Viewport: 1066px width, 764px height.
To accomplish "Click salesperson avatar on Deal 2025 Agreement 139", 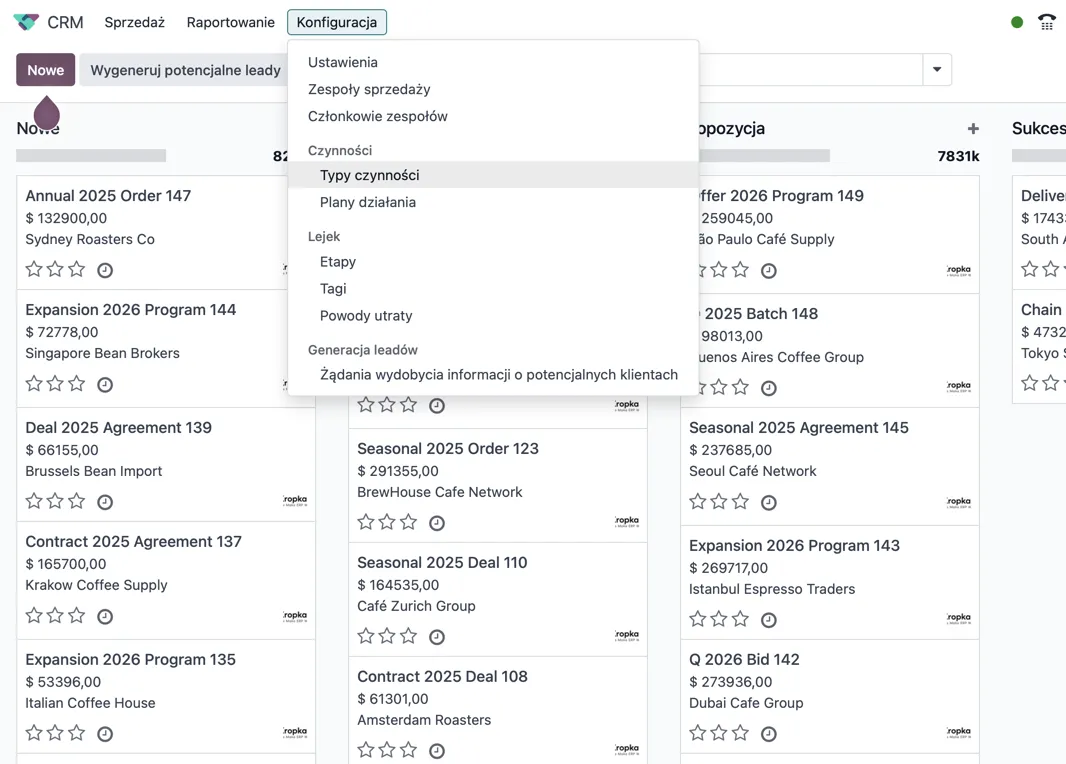I will point(295,501).
